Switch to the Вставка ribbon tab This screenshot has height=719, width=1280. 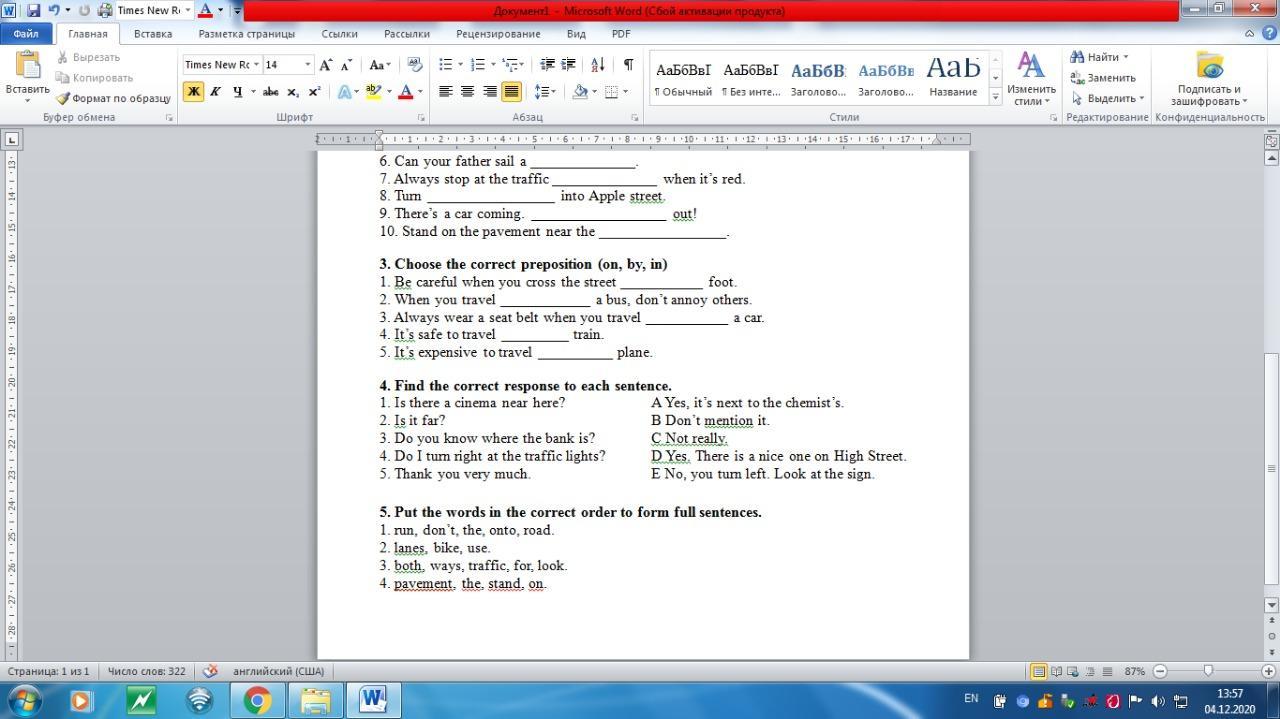click(x=153, y=33)
